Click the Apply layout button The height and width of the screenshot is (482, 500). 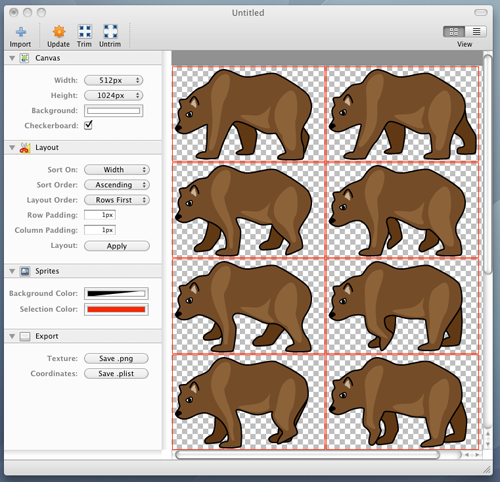pyautogui.click(x=117, y=246)
